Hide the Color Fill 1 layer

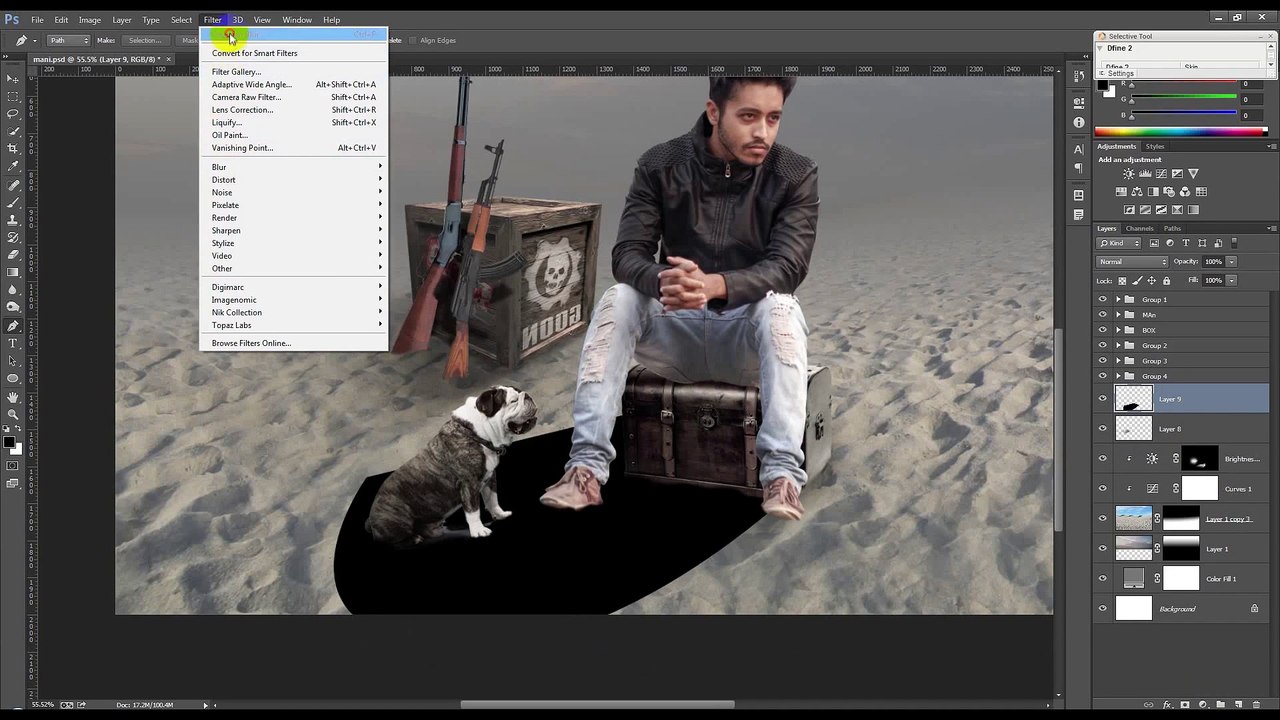click(1103, 579)
